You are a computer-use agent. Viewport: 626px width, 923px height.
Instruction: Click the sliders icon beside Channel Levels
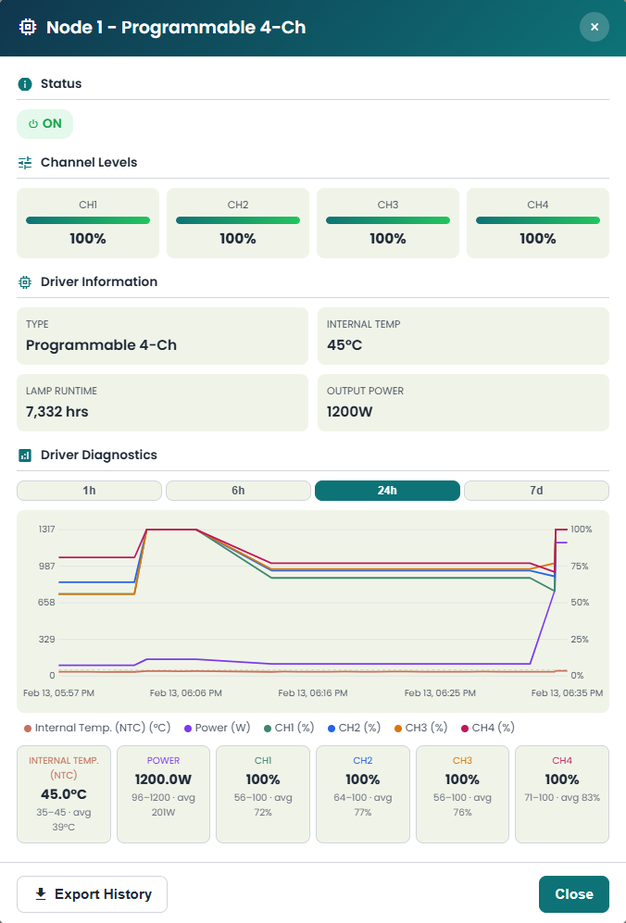pyautogui.click(x=25, y=163)
